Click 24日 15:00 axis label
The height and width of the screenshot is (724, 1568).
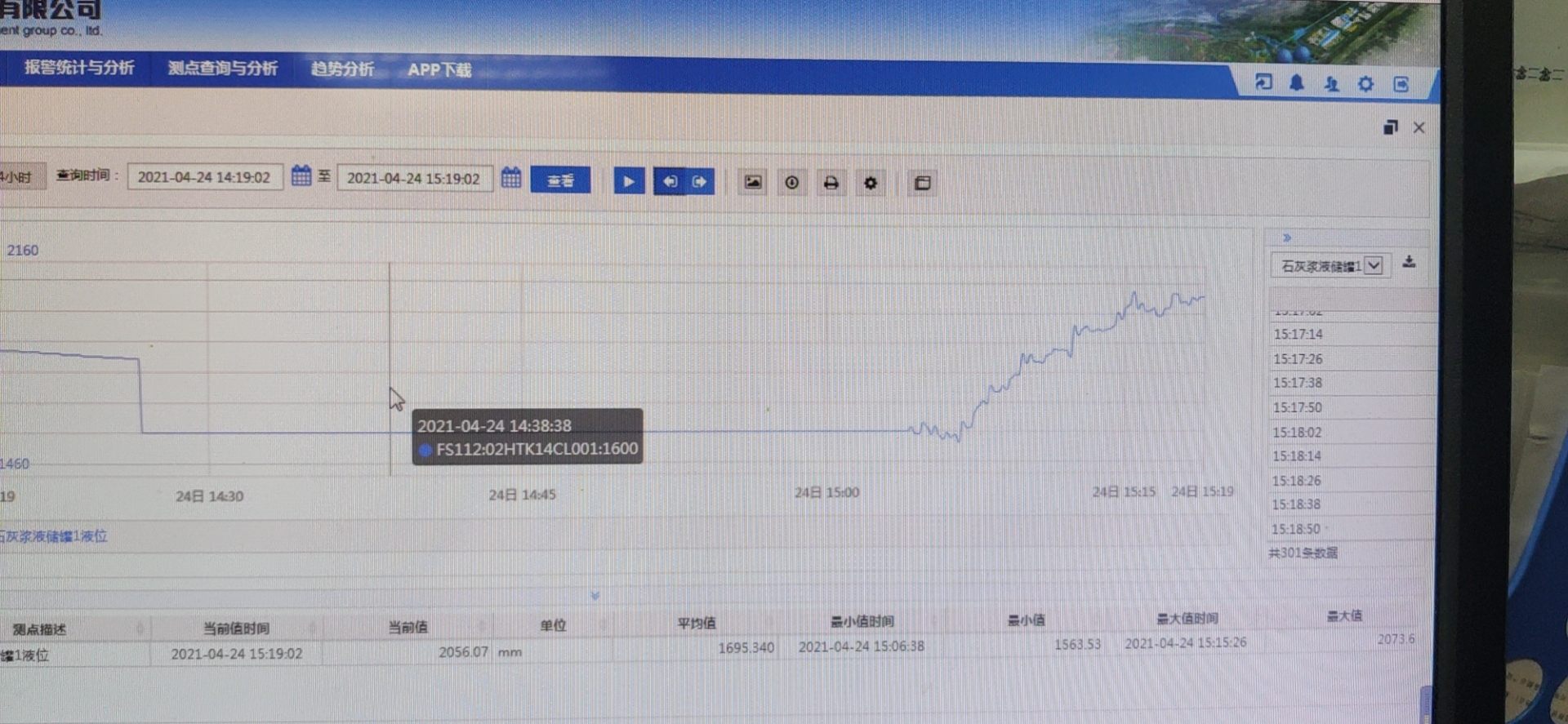tap(826, 492)
